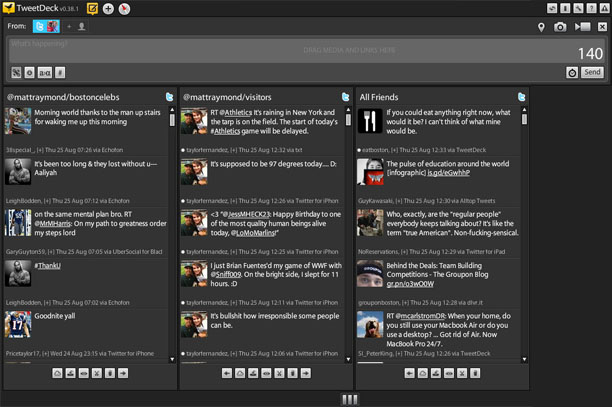The image size is (612, 407).
Task: Click the GuyKawasaki avatar thumbnail
Action: 370,172
